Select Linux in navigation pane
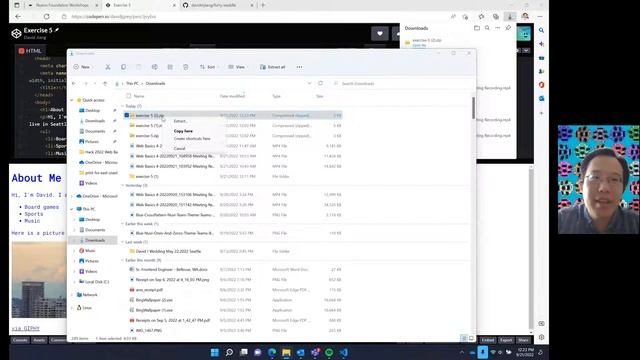The height and width of the screenshot is (360, 640). pyautogui.click(x=87, y=308)
